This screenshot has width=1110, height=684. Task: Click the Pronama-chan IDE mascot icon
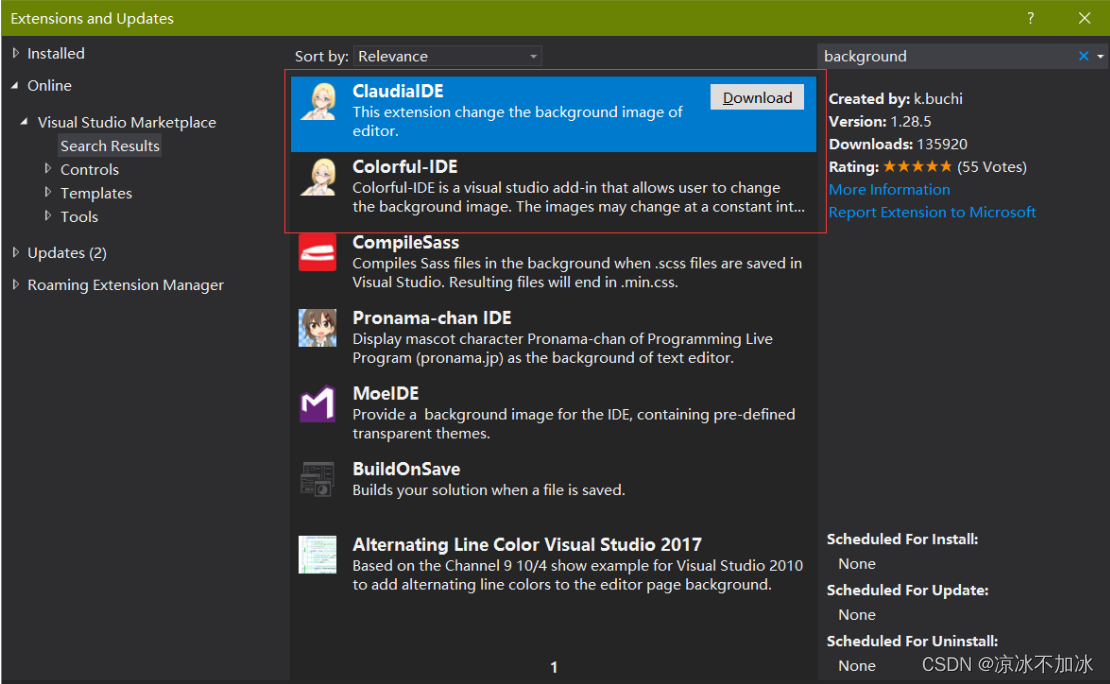click(317, 328)
